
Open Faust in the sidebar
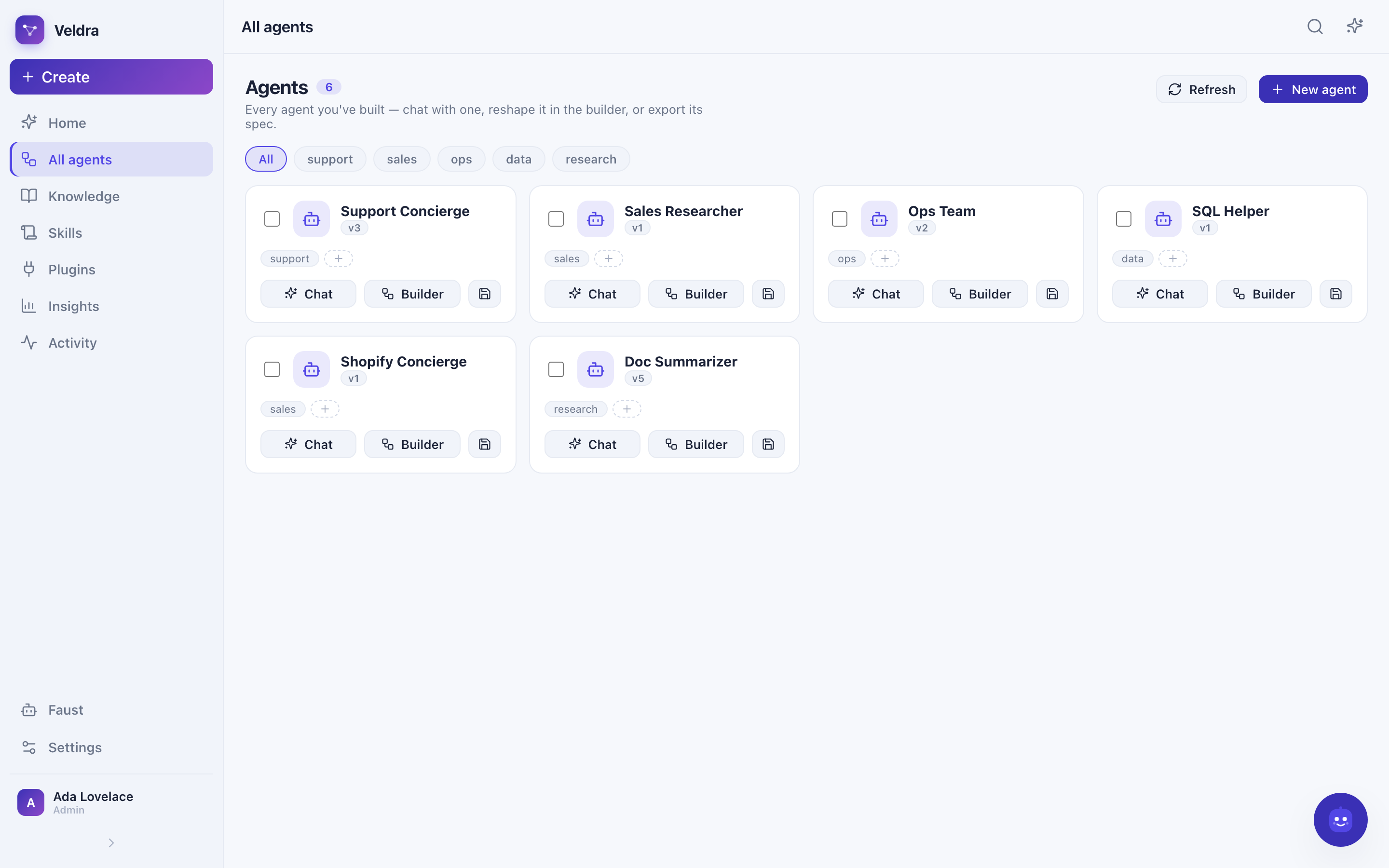pos(111,710)
